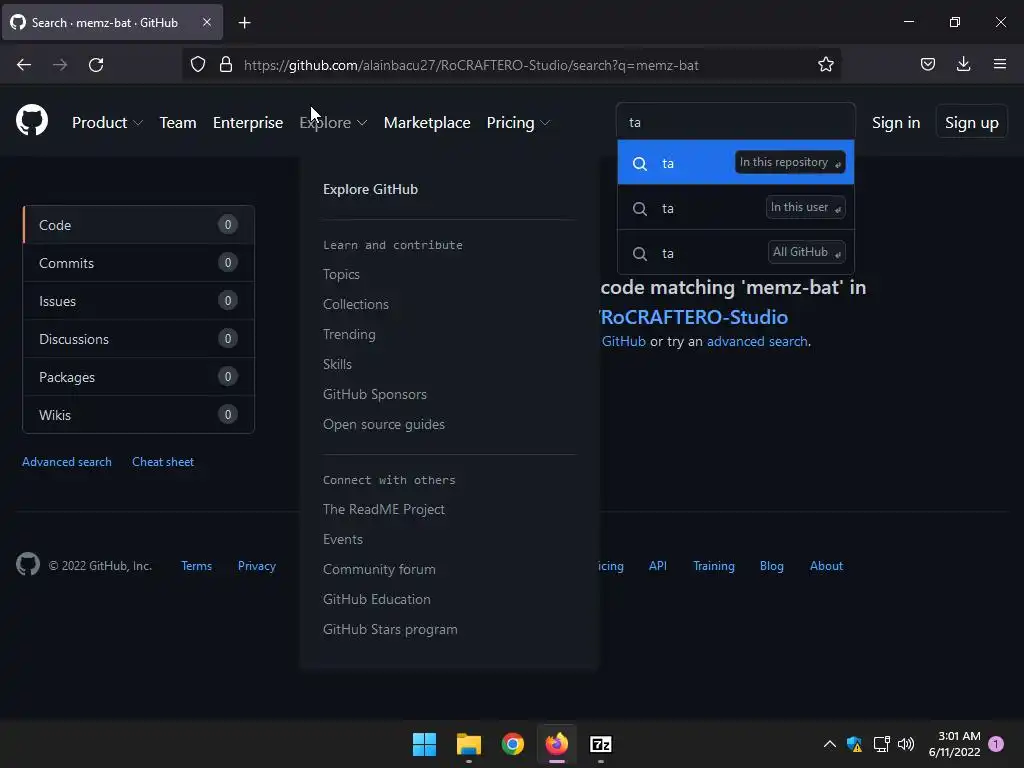Open Explore GitHub menu heading

(x=370, y=189)
